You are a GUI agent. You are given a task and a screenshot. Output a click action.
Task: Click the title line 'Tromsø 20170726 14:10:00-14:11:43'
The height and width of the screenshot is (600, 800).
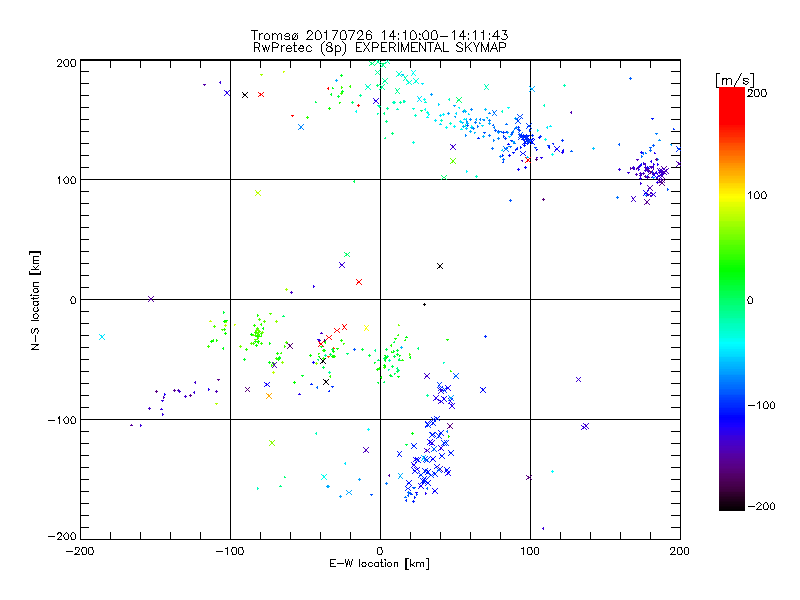tap(379, 35)
